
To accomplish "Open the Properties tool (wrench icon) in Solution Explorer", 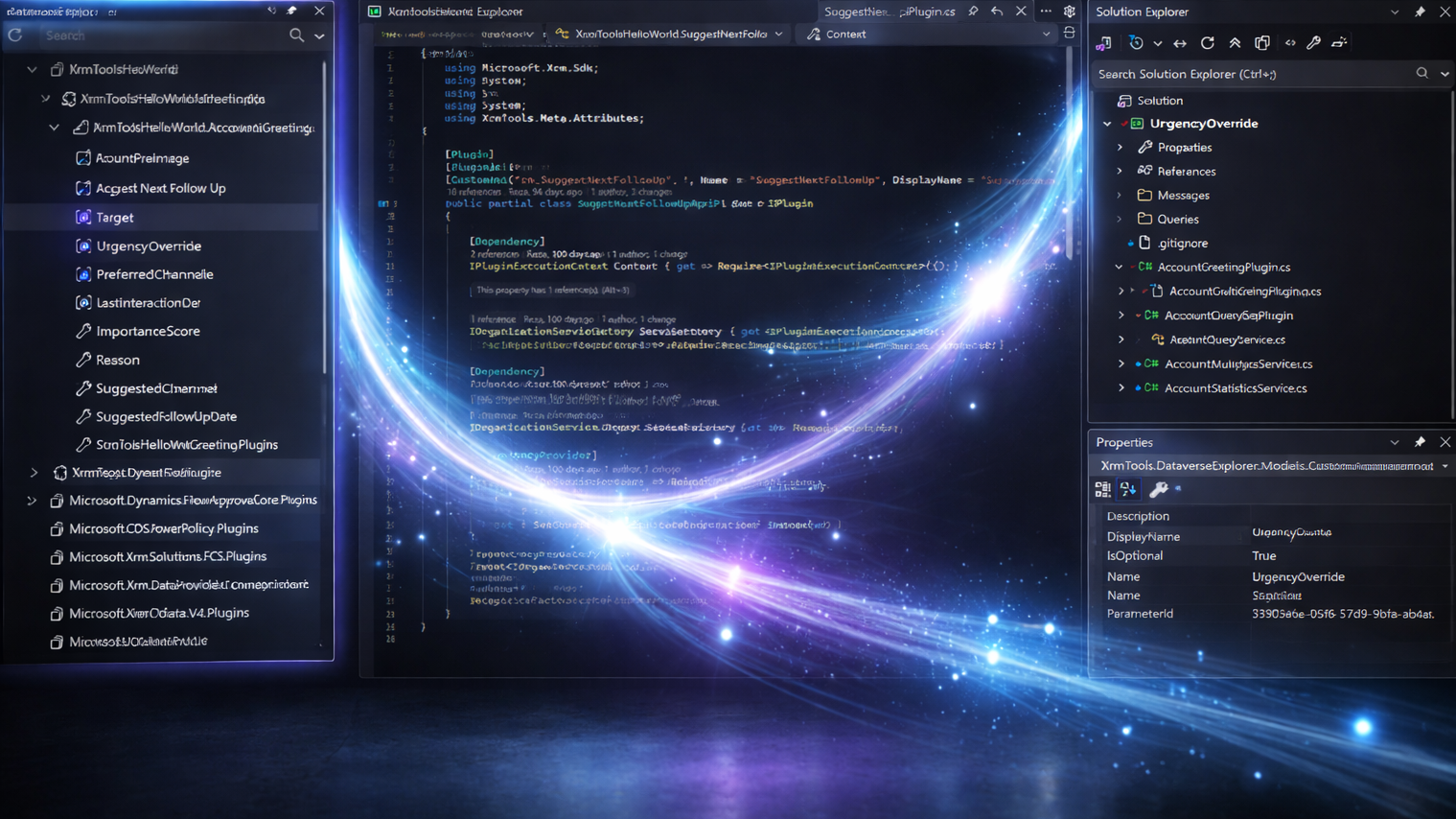I will [1314, 42].
